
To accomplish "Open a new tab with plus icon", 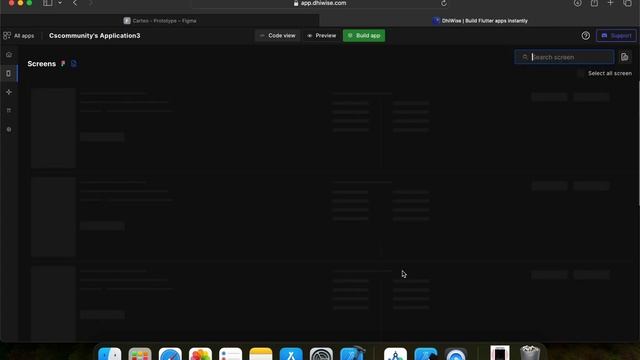I will click(610, 3).
